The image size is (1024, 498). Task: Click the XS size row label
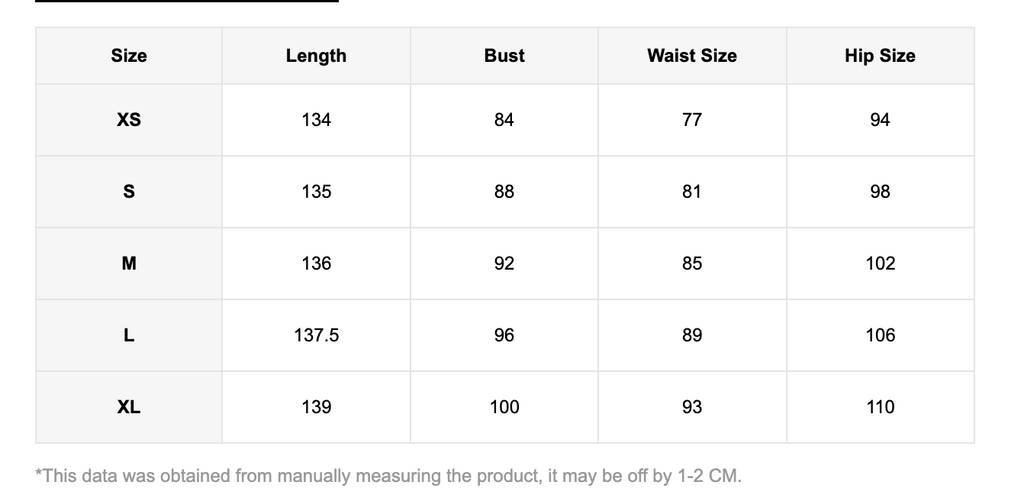[129, 119]
